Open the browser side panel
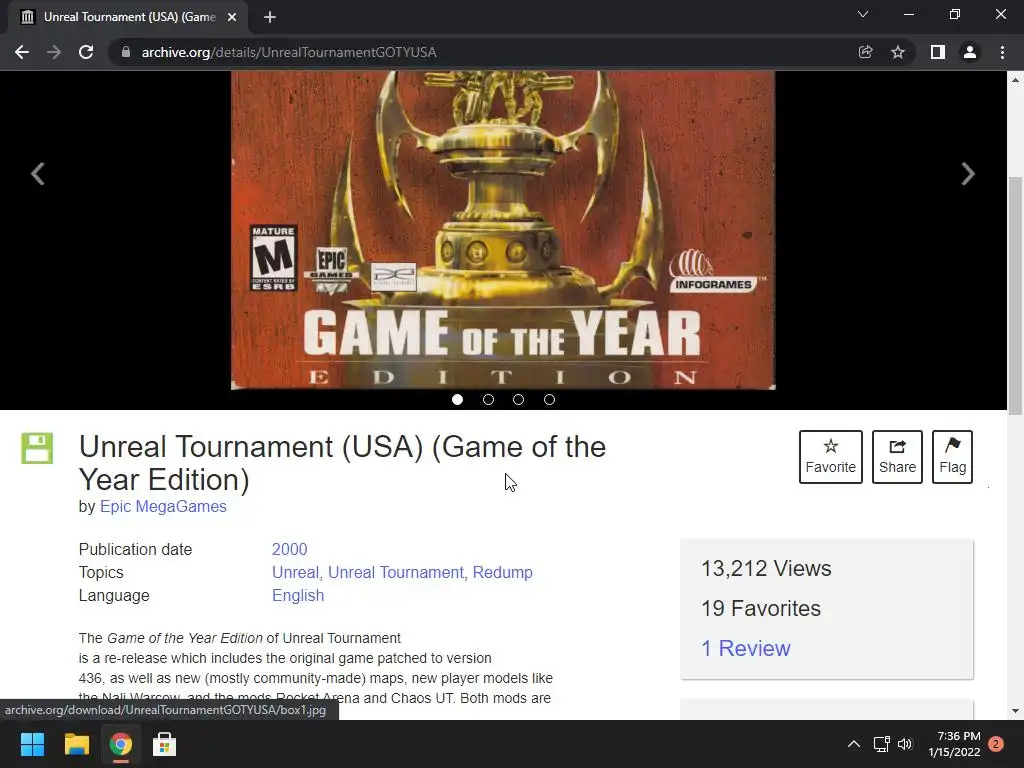This screenshot has height=768, width=1024. click(938, 52)
